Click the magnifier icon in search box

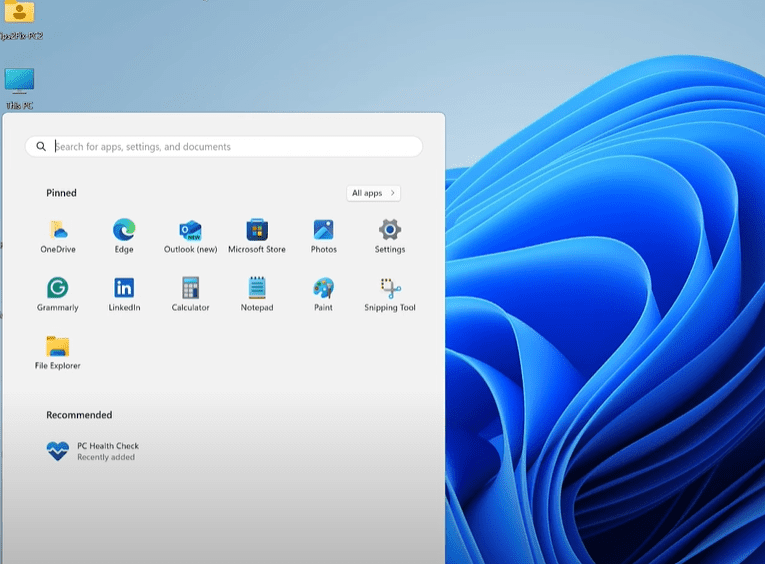(x=41, y=146)
